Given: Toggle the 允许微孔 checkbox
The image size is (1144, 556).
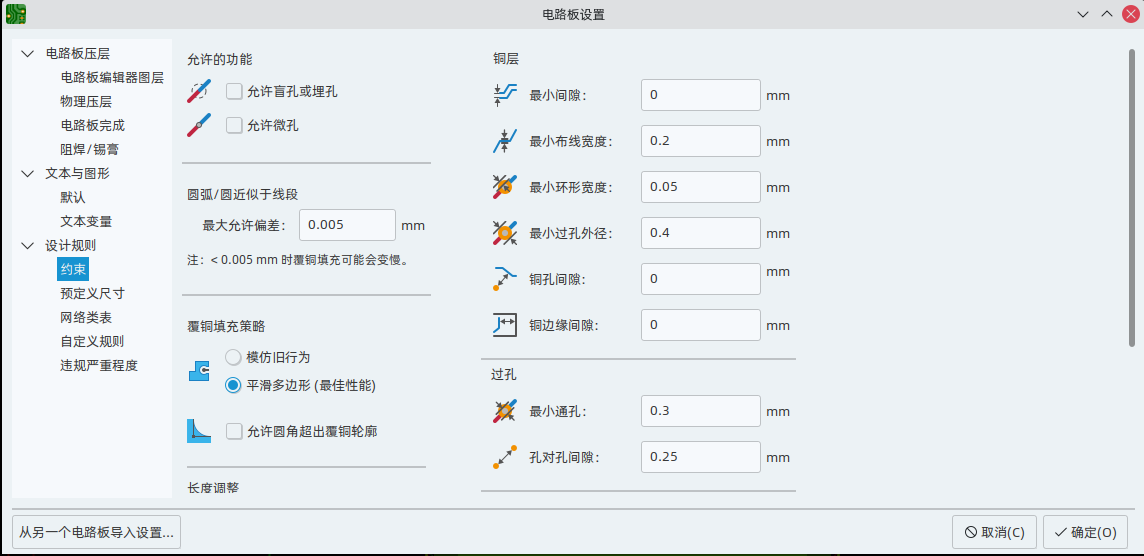Looking at the screenshot, I should pos(235,126).
